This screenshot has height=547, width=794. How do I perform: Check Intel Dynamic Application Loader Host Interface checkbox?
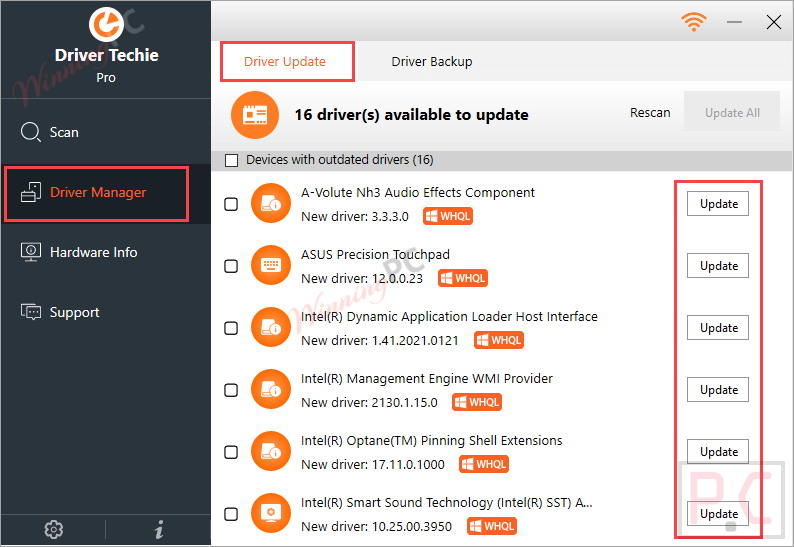[x=231, y=328]
